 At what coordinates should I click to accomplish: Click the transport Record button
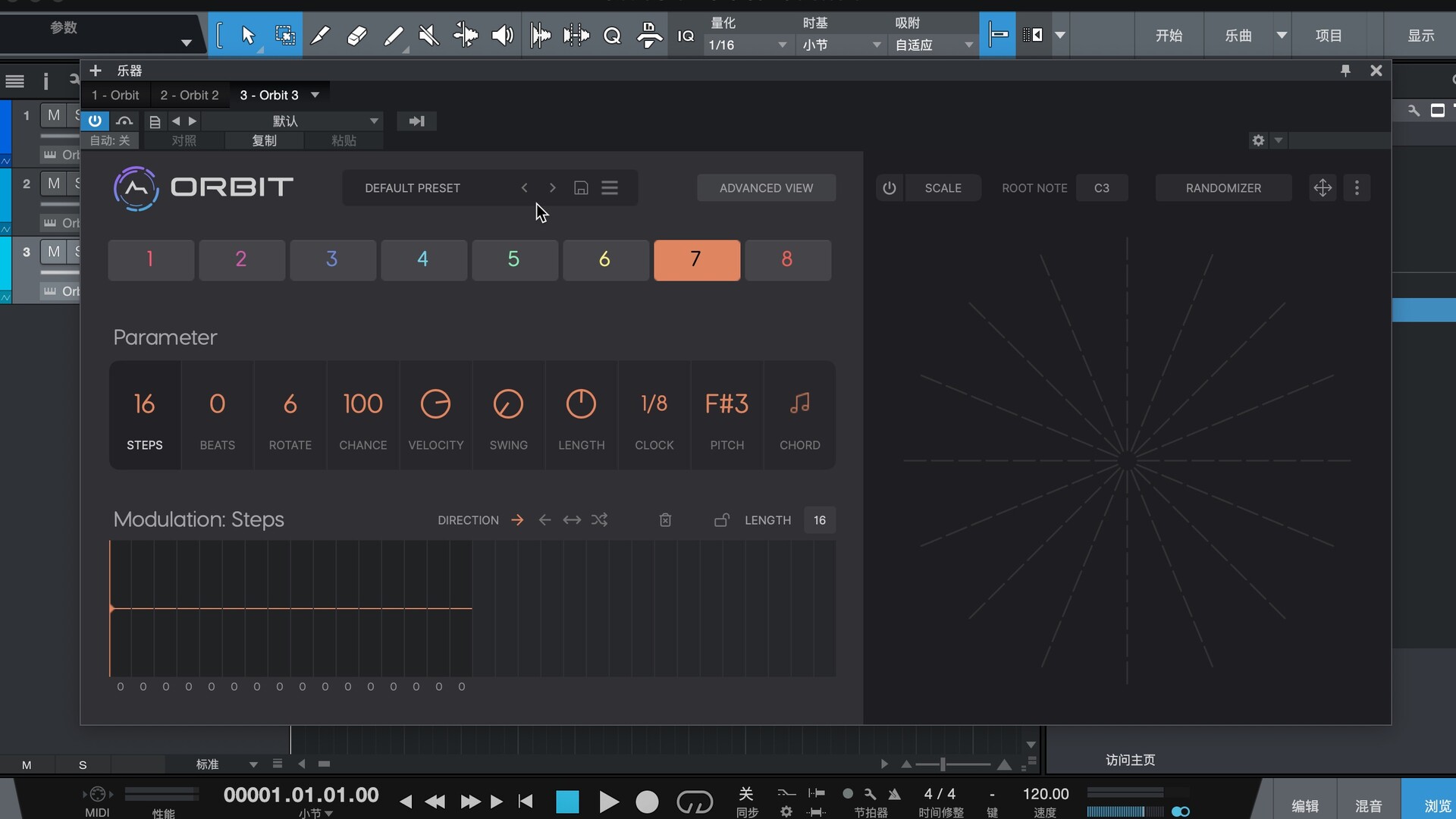pyautogui.click(x=647, y=802)
